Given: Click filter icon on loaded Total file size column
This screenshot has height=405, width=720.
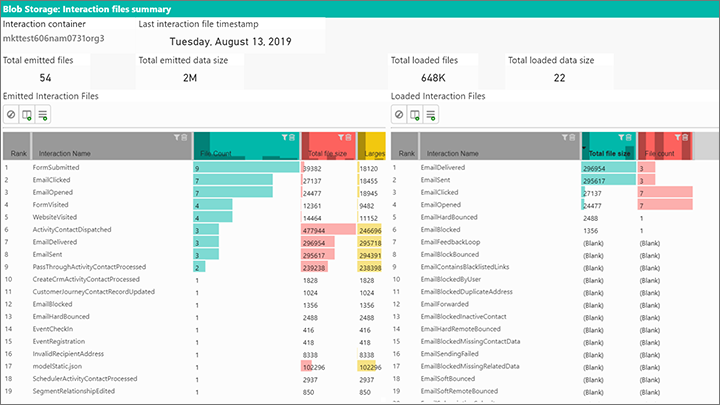Looking at the screenshot, I should (621, 137).
